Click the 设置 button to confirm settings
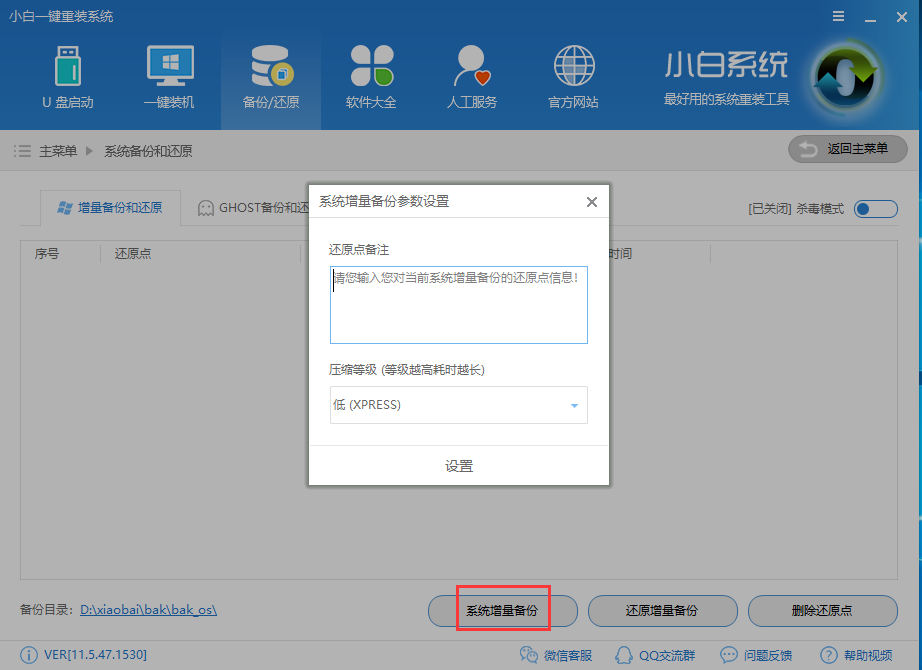 pyautogui.click(x=458, y=466)
